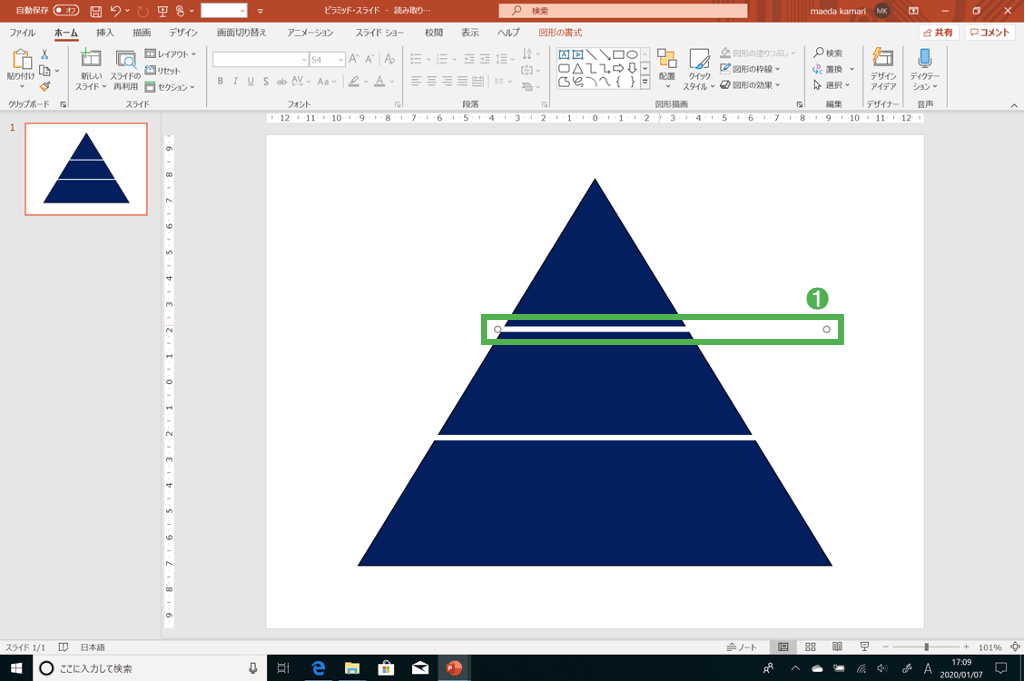Toggle Strikethrough formatting
The image size is (1025, 681).
tap(282, 81)
